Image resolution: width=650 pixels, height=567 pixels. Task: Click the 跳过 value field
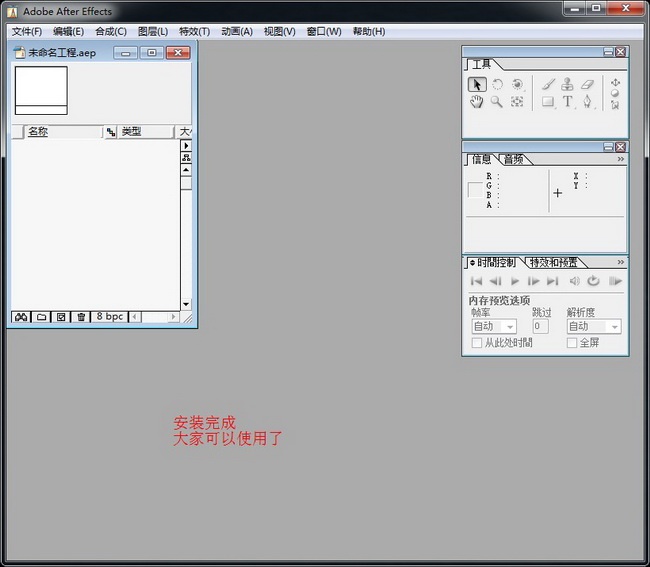coord(541,326)
